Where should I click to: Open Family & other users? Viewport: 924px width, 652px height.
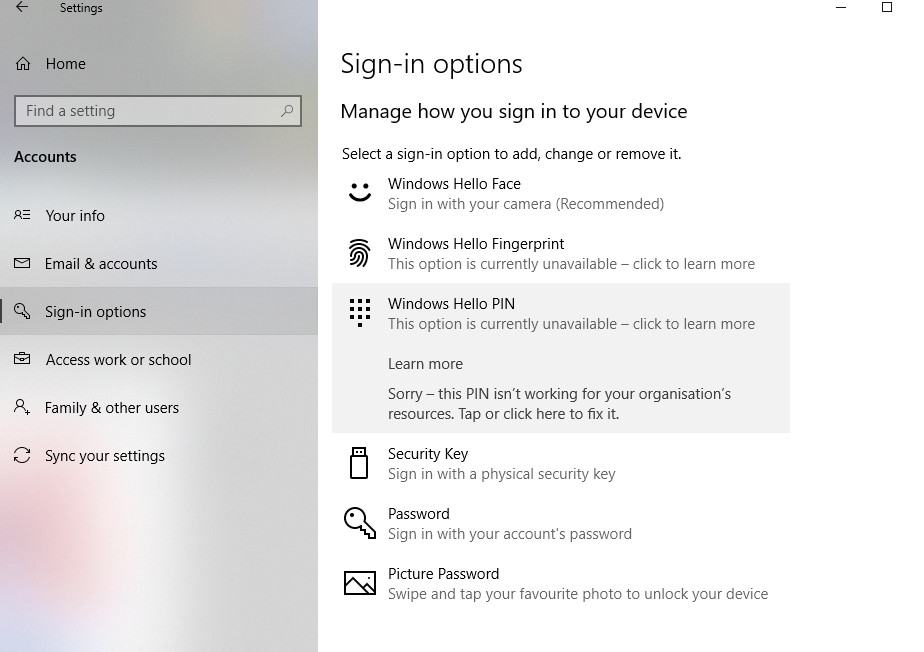click(x=159, y=407)
